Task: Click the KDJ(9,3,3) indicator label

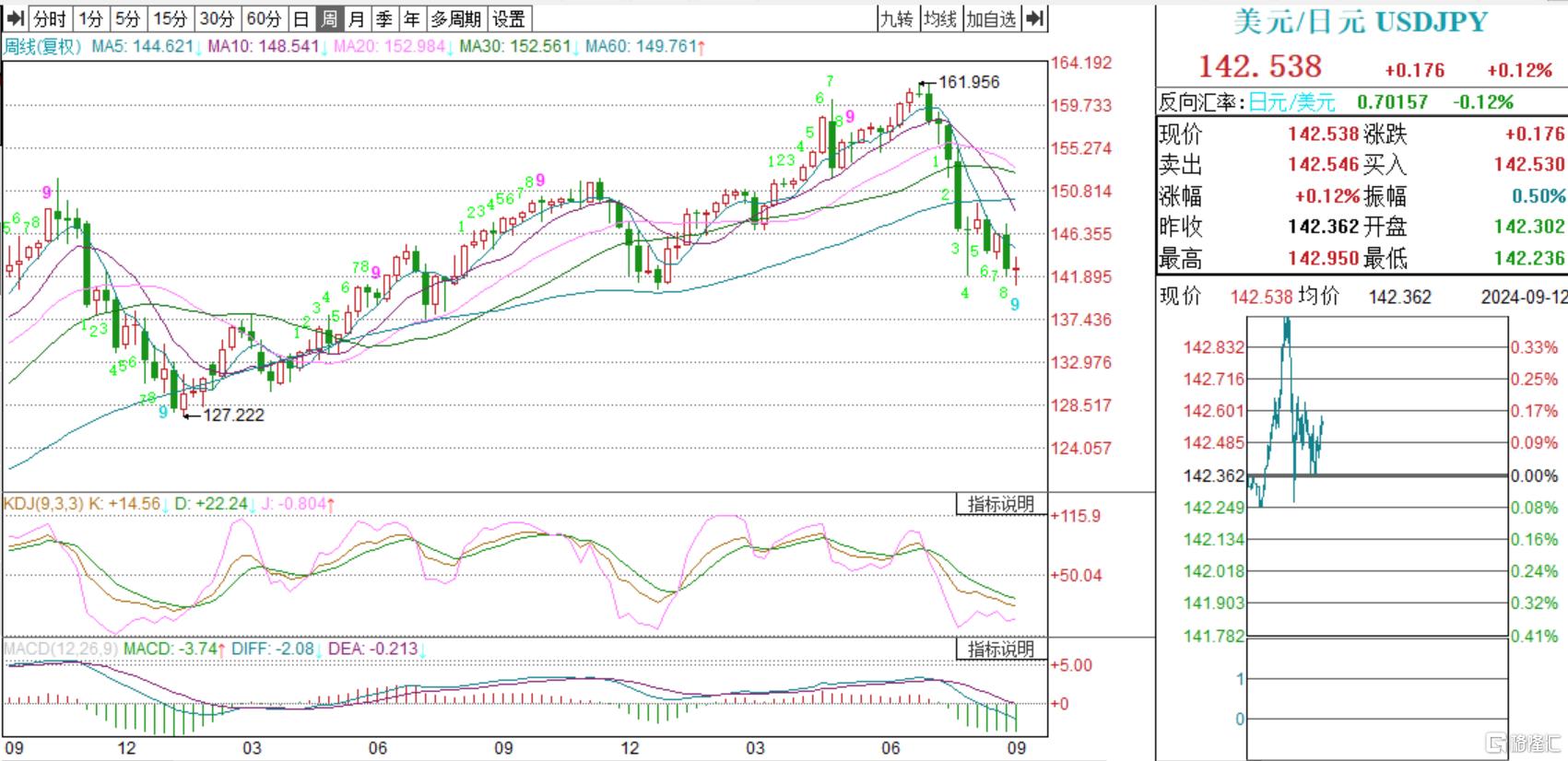Action: pos(43,504)
